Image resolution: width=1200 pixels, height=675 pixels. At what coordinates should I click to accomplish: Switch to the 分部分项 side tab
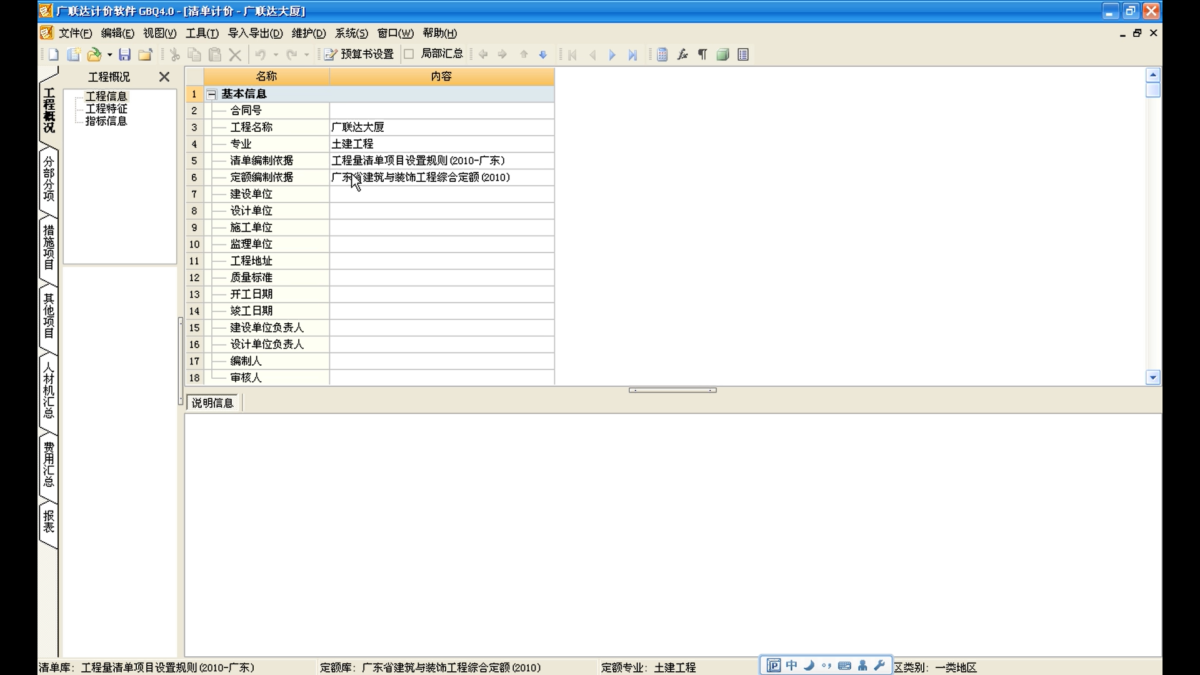[49, 178]
